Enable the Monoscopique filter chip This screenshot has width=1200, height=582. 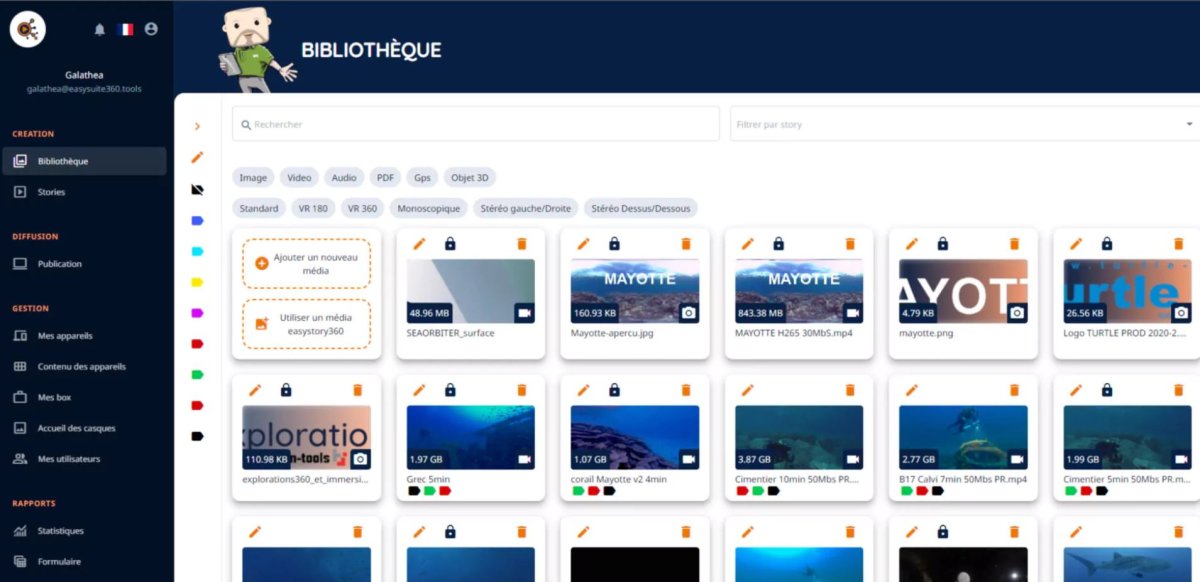tap(428, 208)
